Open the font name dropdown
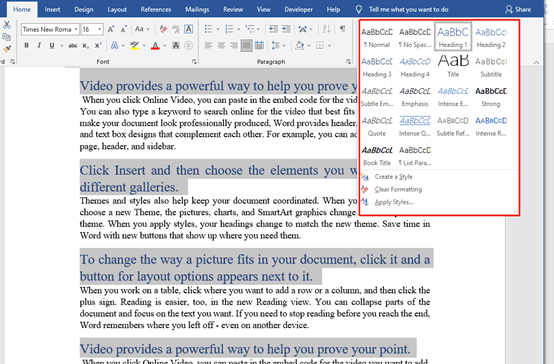554x364 pixels. pos(76,29)
